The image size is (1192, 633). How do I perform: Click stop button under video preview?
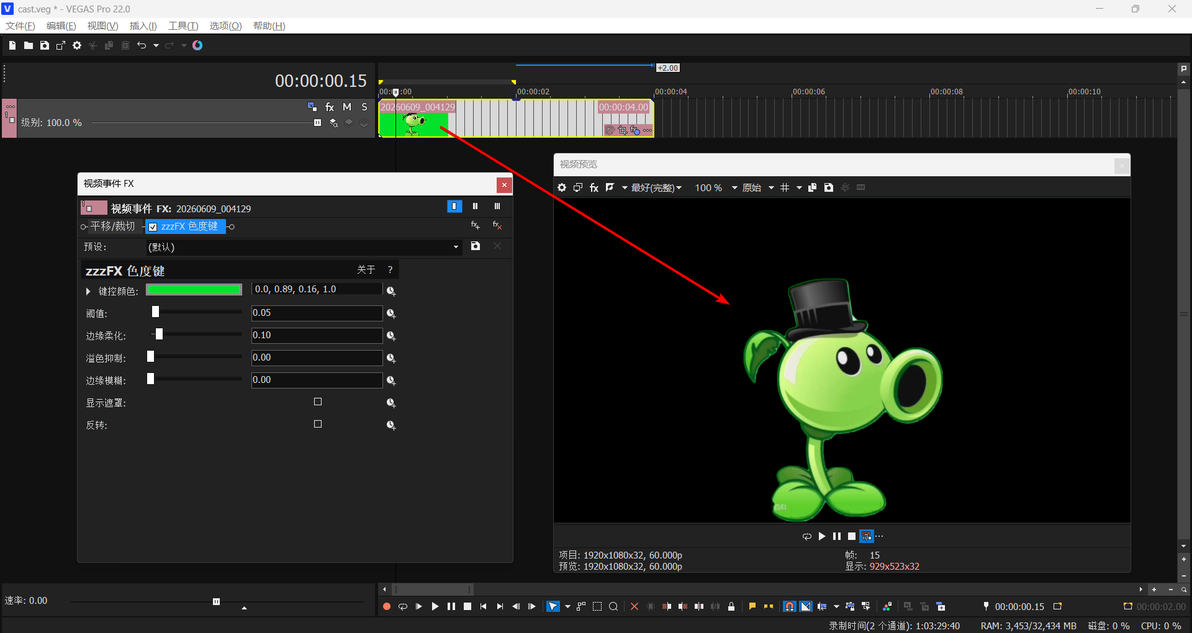coord(851,536)
